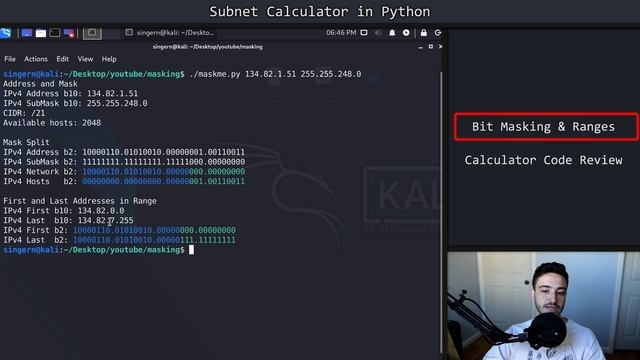Viewport: 640px width, 360px height.
Task: Click the "Bit Masking & Ranges" chapter label
Action: 543,127
